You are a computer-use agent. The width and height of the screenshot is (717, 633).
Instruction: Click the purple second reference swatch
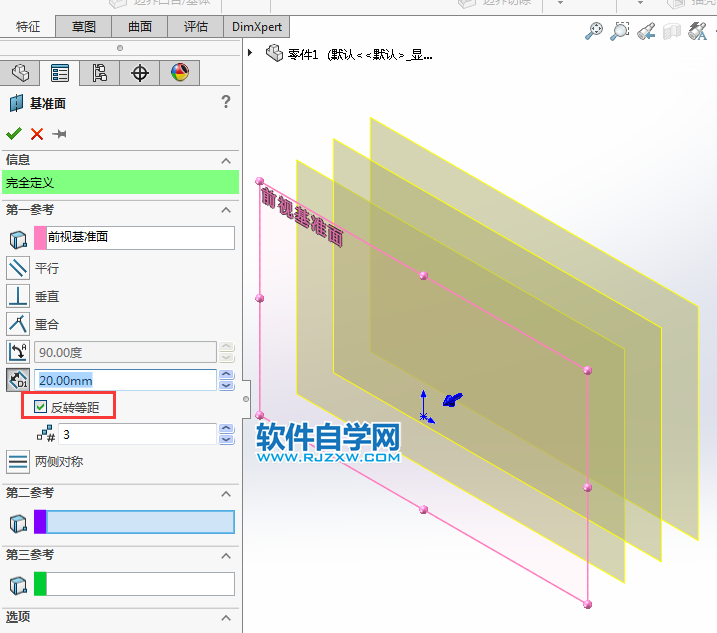tap(40, 522)
